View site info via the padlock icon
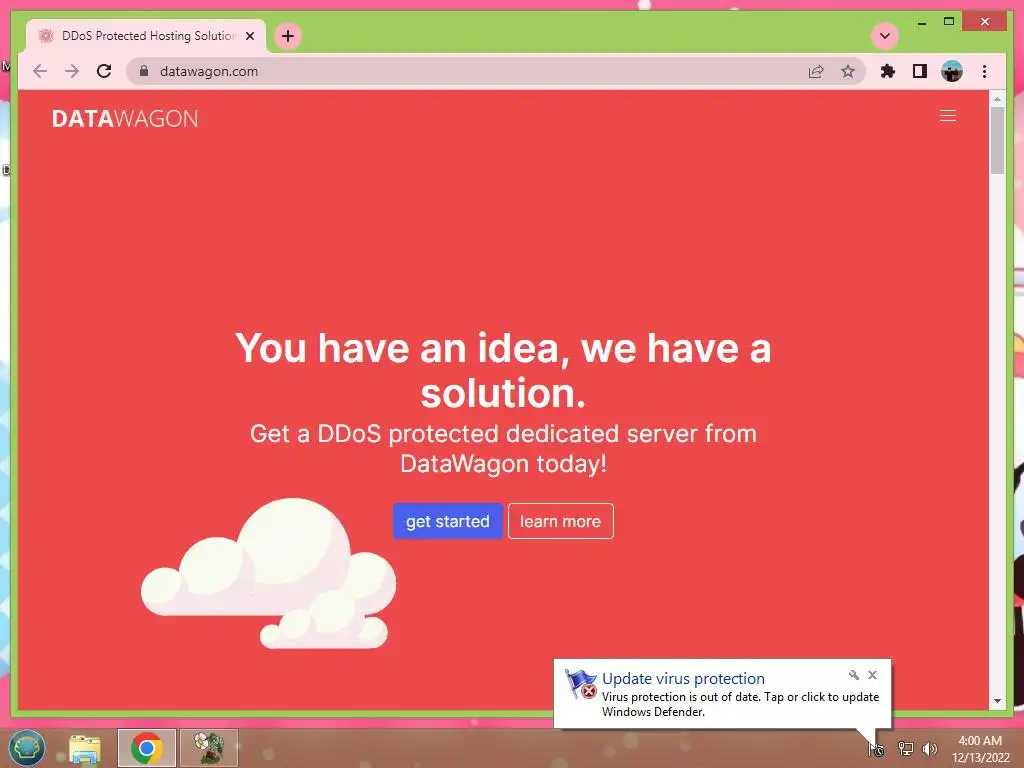1024x768 pixels. [x=144, y=71]
